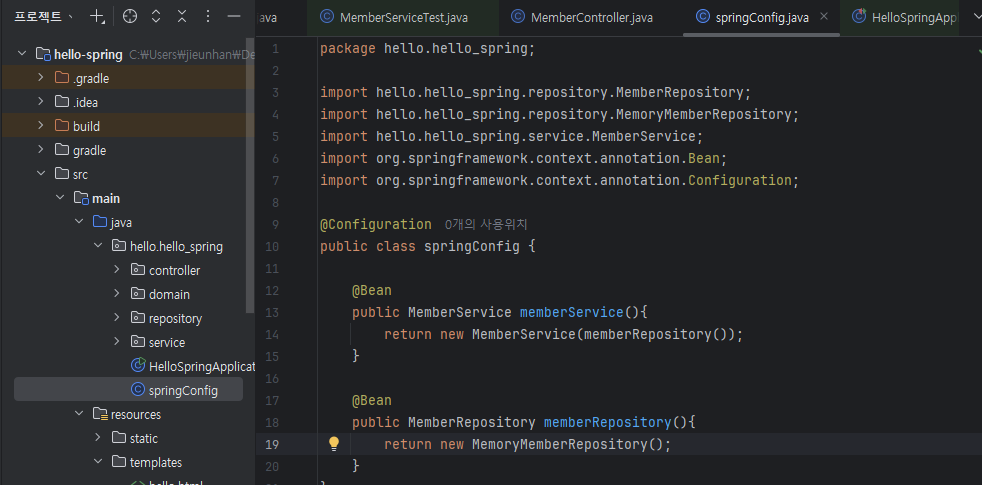Expand the .gradle folder
This screenshot has height=485, width=982.
click(x=41, y=78)
